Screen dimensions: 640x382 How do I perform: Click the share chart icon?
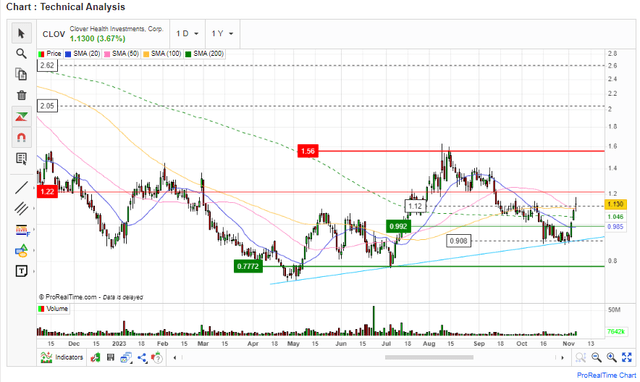pos(142,358)
